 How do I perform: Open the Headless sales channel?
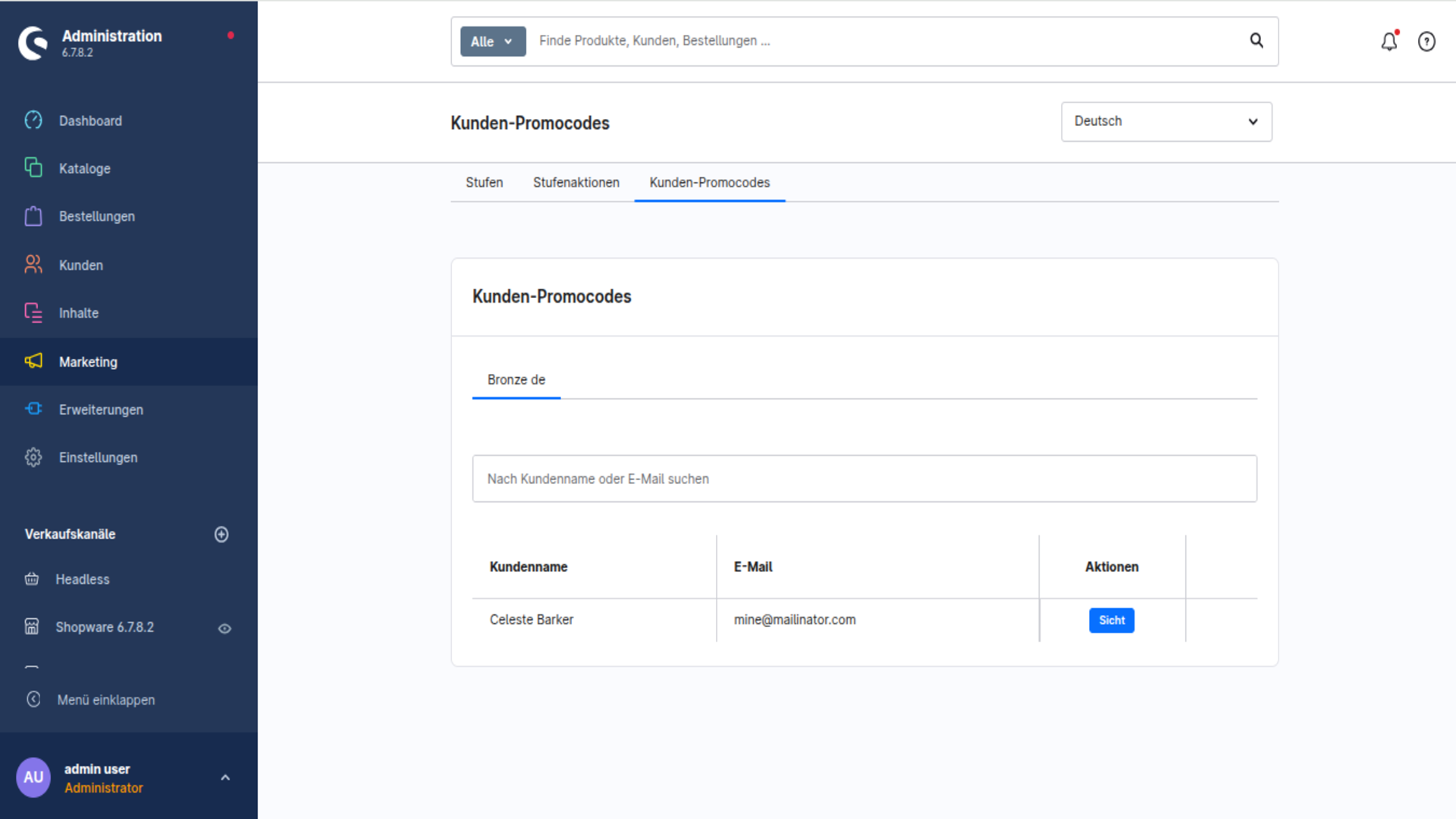(x=83, y=579)
